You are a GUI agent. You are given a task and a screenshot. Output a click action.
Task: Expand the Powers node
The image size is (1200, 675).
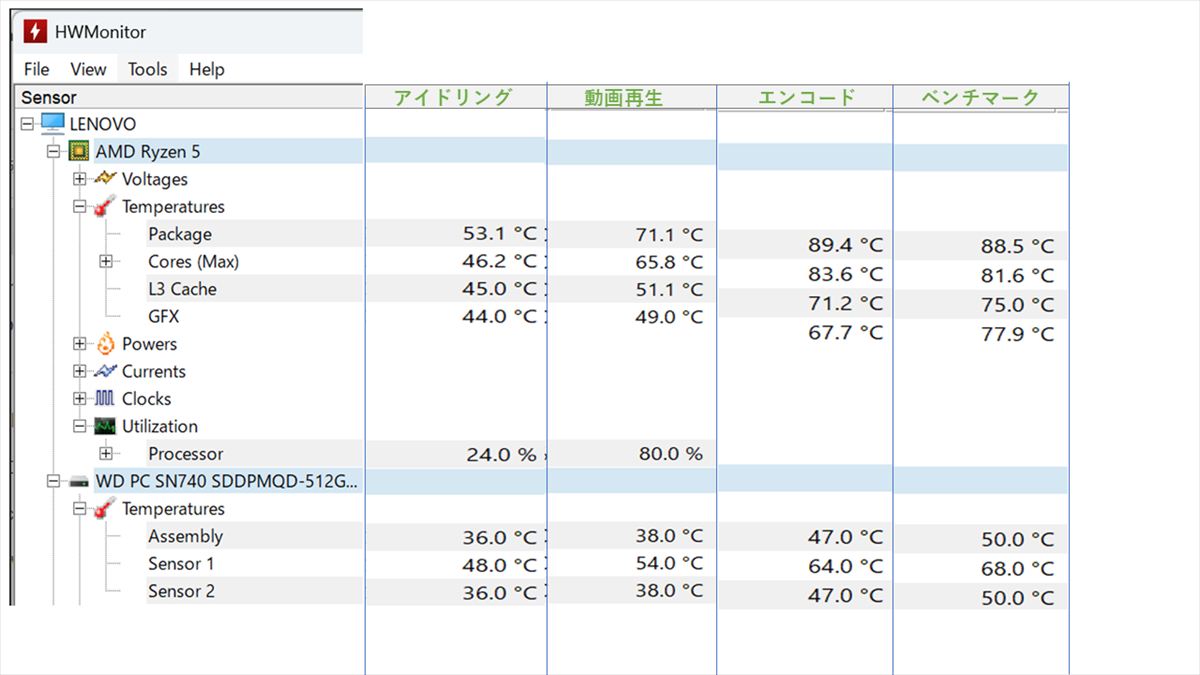pos(80,344)
